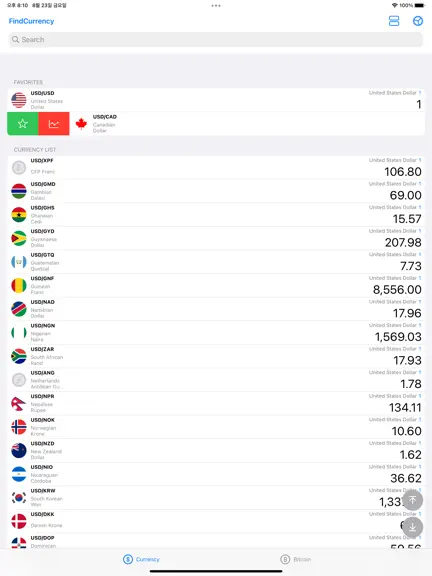Image resolution: width=432 pixels, height=576 pixels.
Task: Open the red chart swipe action
Action: coord(54,124)
